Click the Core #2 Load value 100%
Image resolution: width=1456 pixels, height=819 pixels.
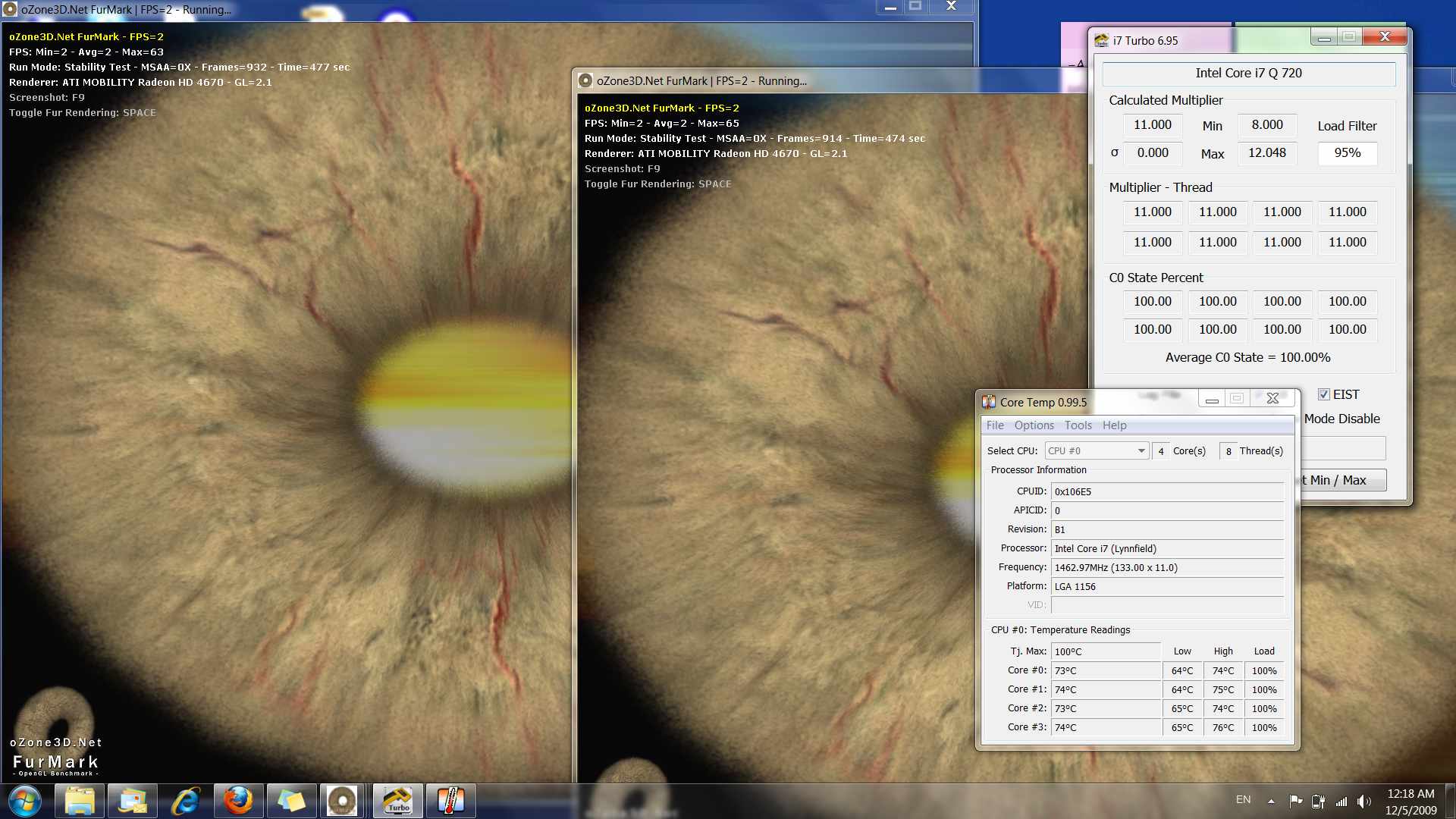pyautogui.click(x=1264, y=708)
